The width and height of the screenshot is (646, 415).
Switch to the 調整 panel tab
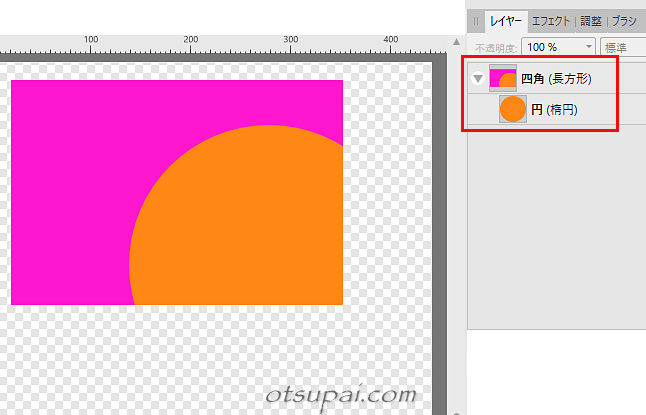click(593, 20)
